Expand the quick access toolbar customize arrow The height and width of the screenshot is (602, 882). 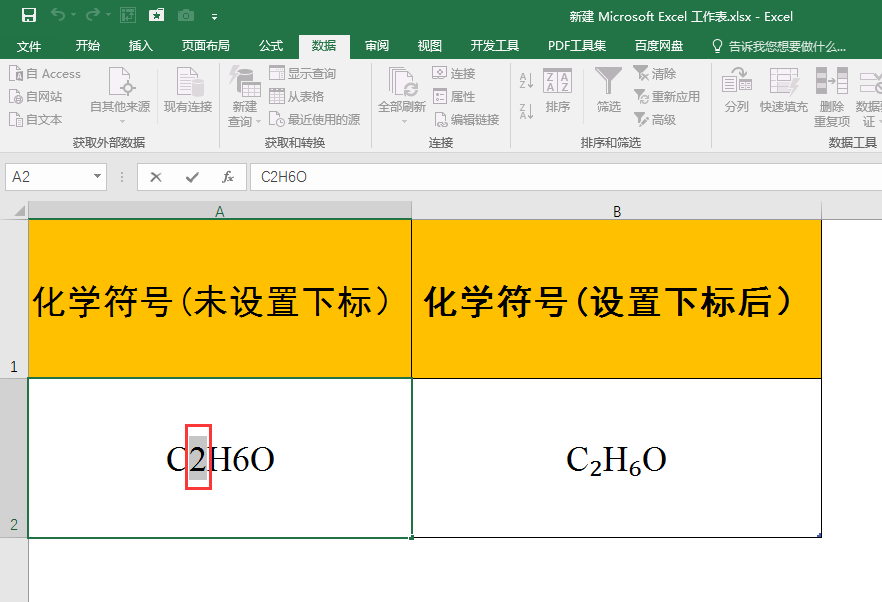(x=214, y=17)
